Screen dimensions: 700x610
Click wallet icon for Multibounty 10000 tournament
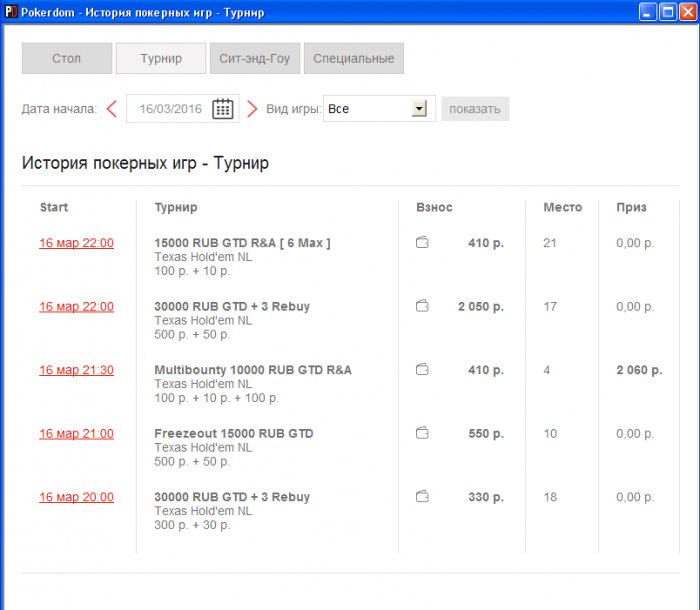point(422,370)
